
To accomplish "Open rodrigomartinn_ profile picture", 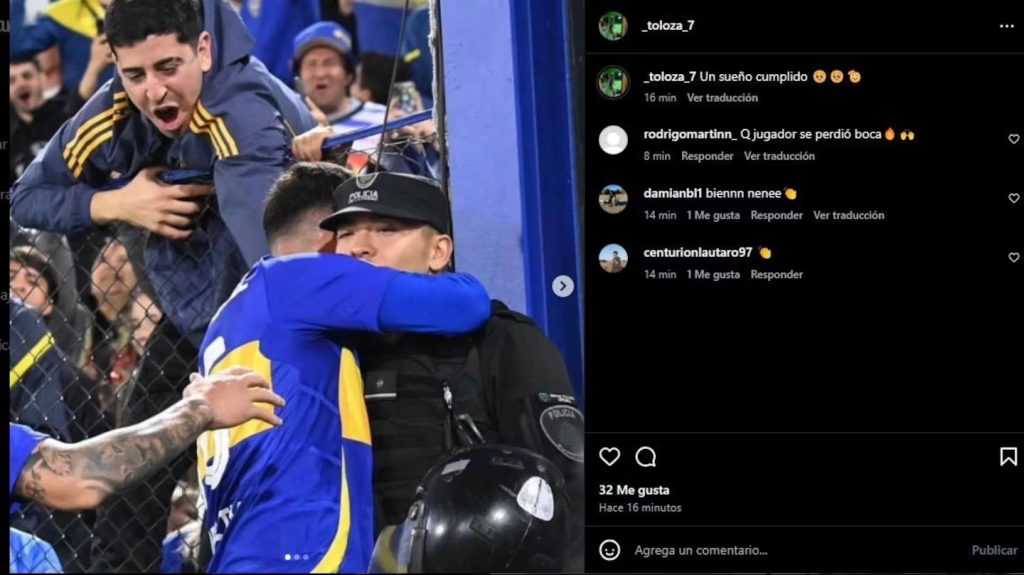I will click(613, 140).
